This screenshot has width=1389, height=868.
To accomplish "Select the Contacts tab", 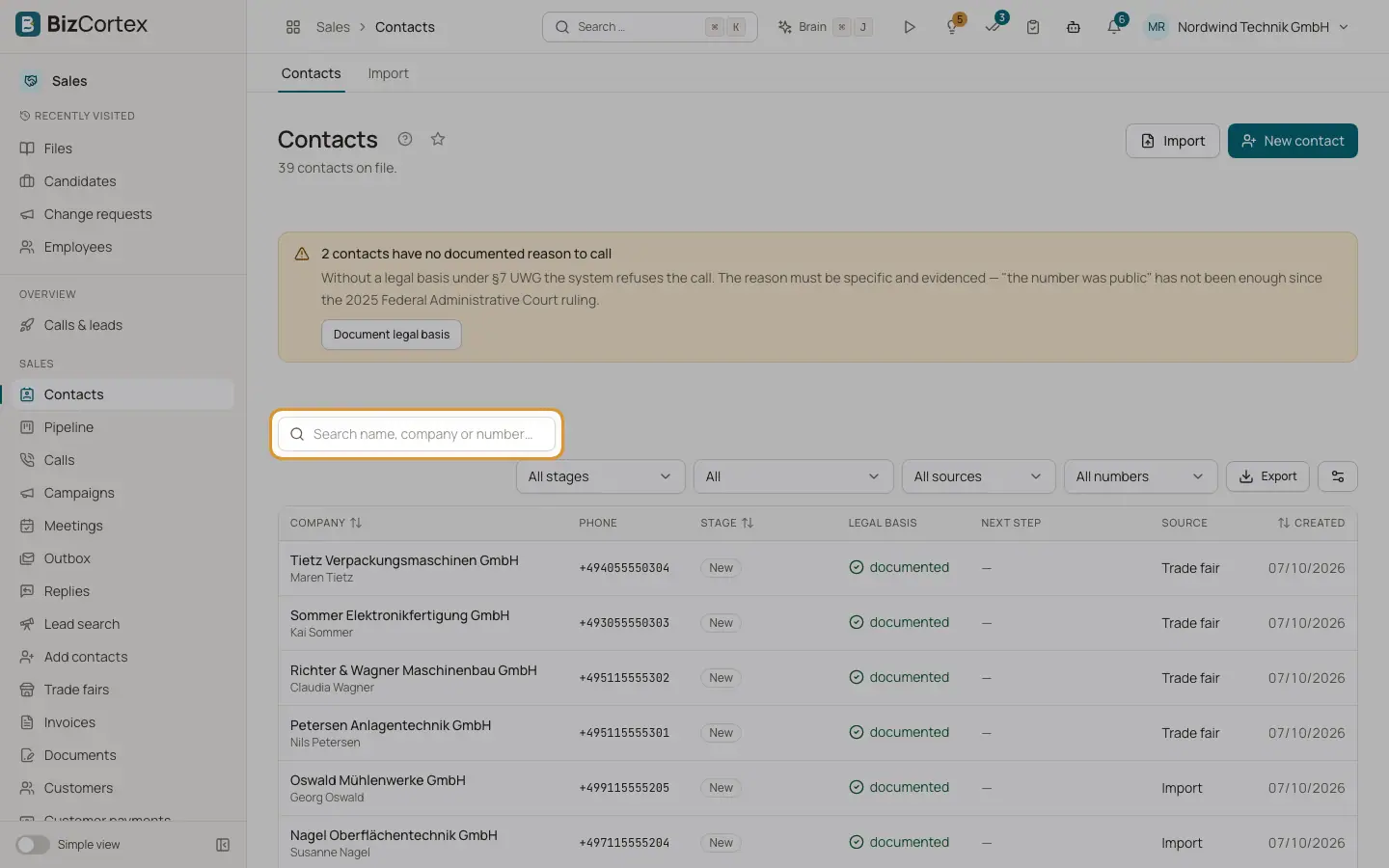I will pyautogui.click(x=311, y=73).
